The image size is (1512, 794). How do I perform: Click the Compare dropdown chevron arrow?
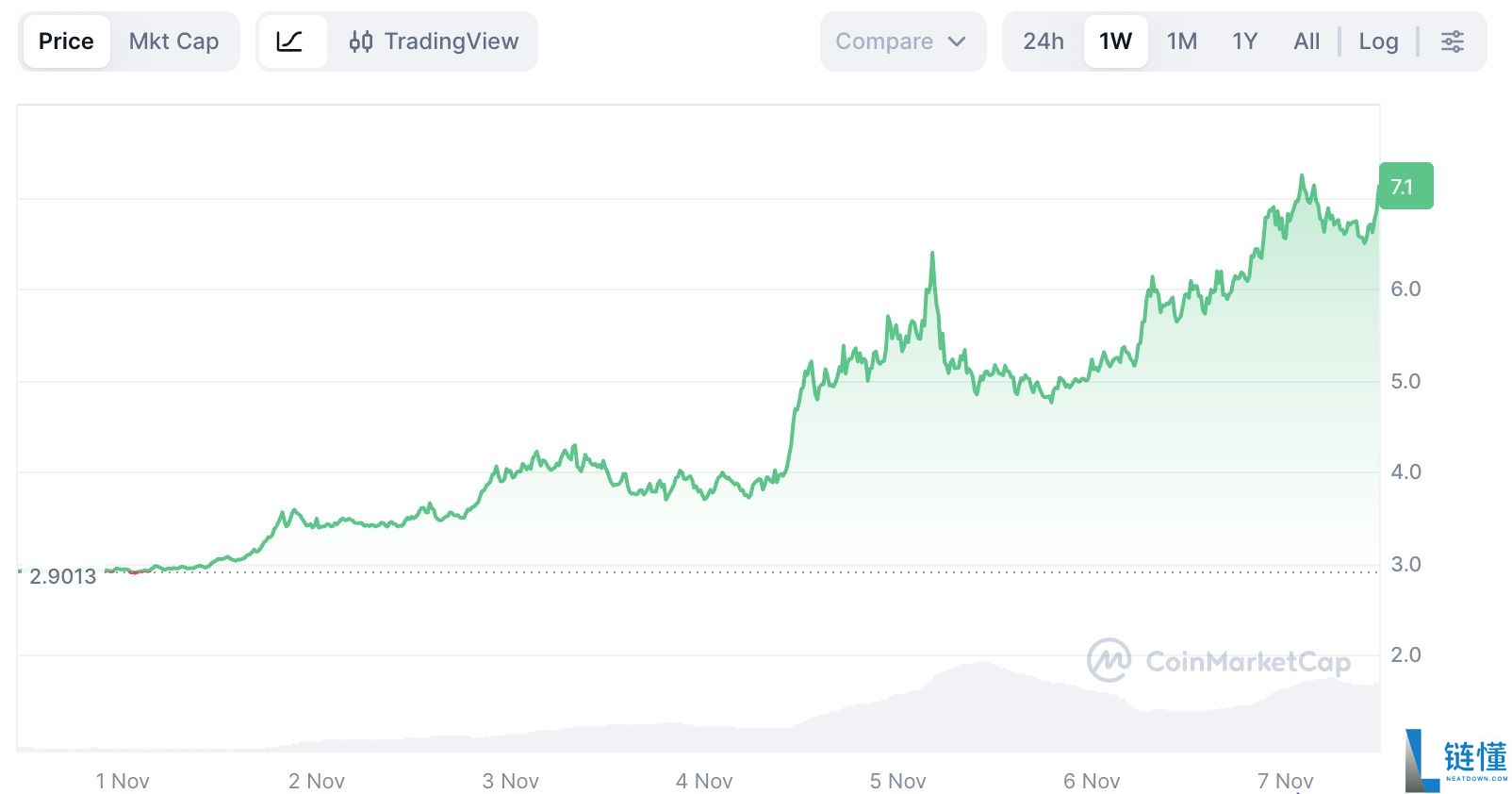pos(957,41)
